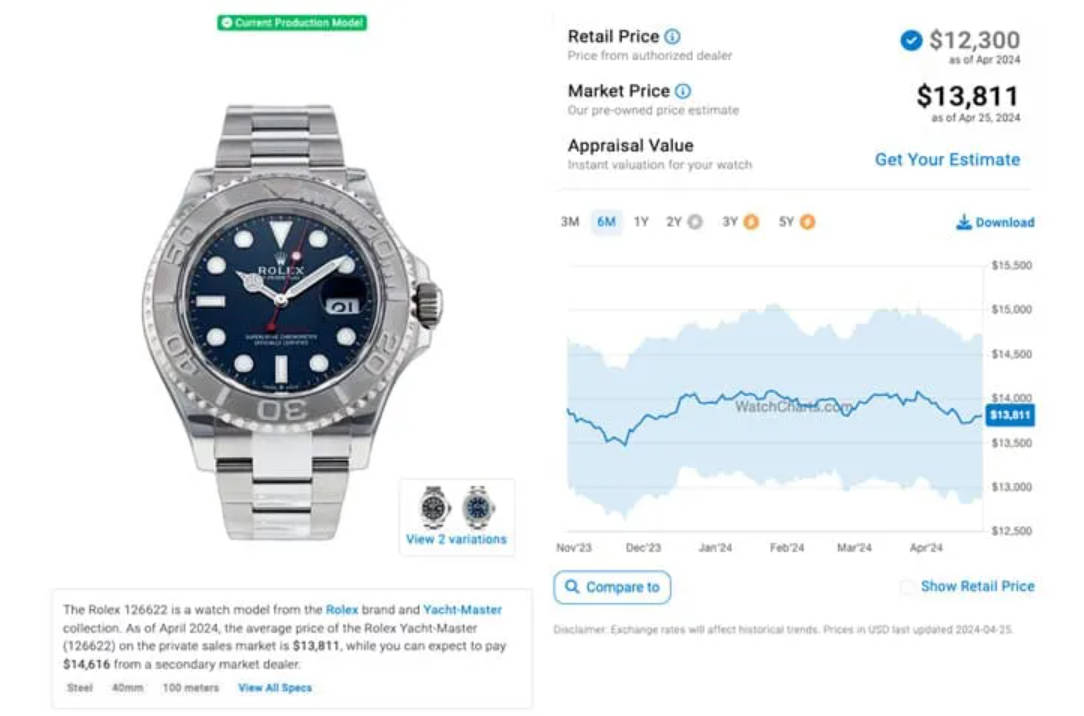Click the black dial variation thumbnail
The image size is (1084, 716).
[434, 506]
